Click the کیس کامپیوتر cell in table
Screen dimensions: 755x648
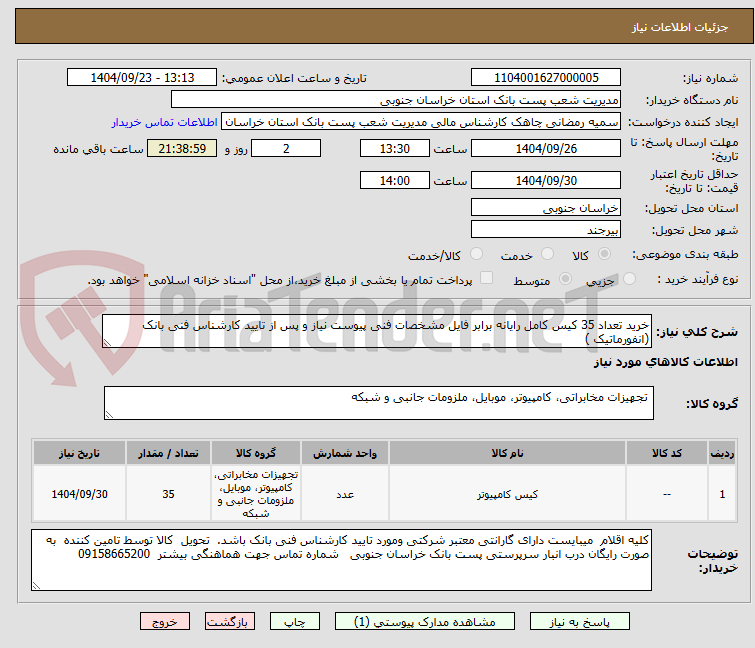pos(507,494)
